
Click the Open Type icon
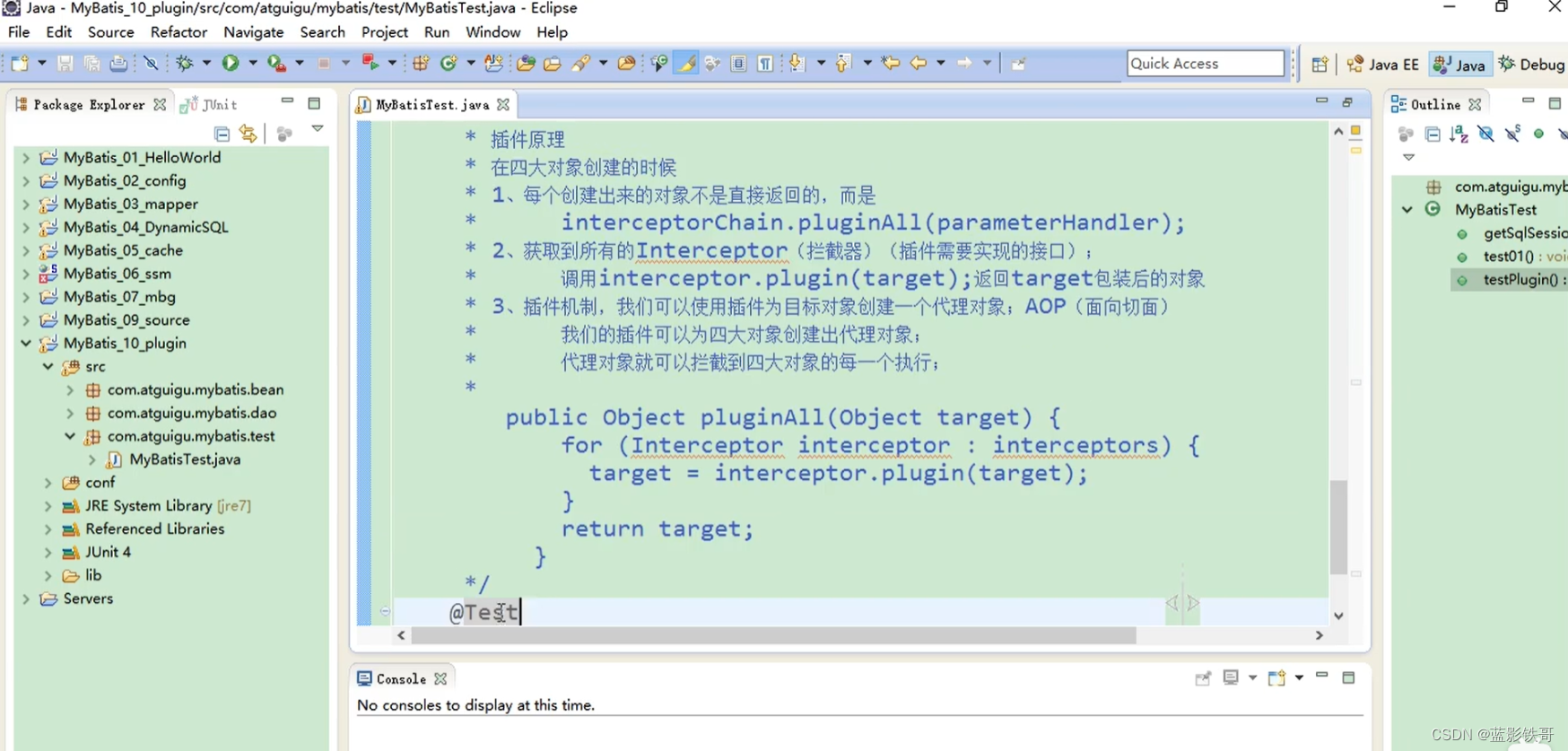pos(526,63)
